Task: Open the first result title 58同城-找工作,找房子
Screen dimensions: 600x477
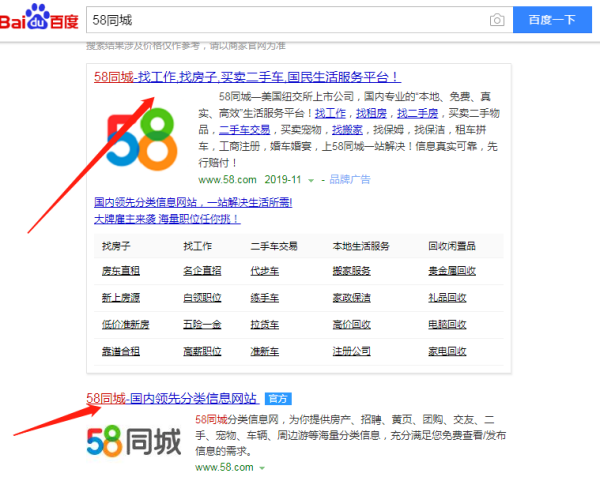Action: 247,77
